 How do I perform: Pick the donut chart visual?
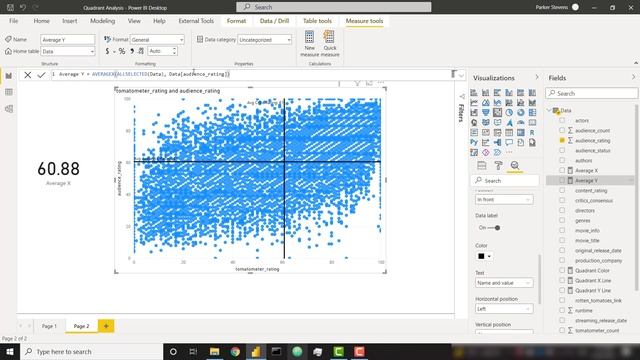(x=521, y=113)
